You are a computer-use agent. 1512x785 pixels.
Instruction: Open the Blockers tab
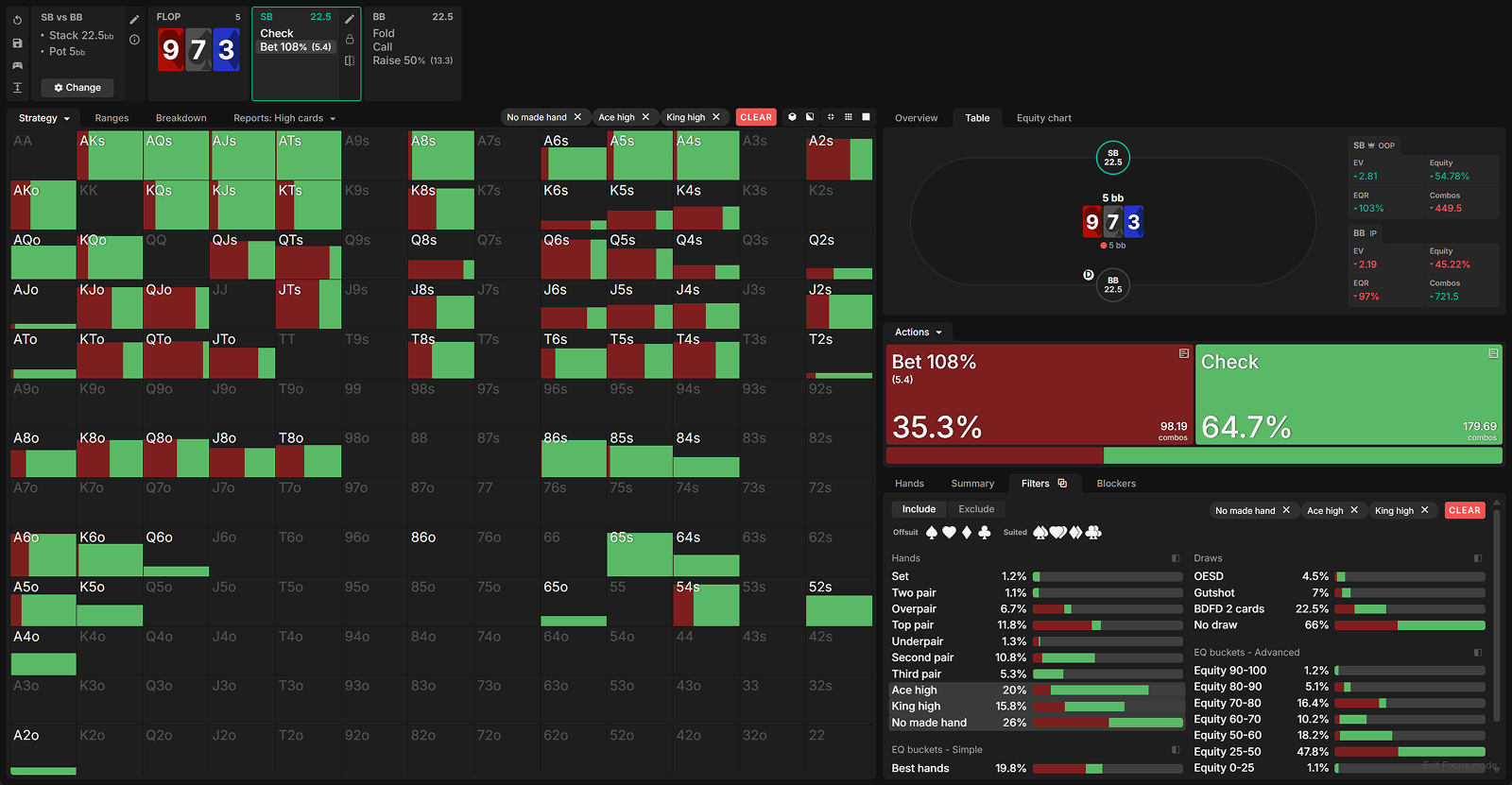click(1115, 484)
